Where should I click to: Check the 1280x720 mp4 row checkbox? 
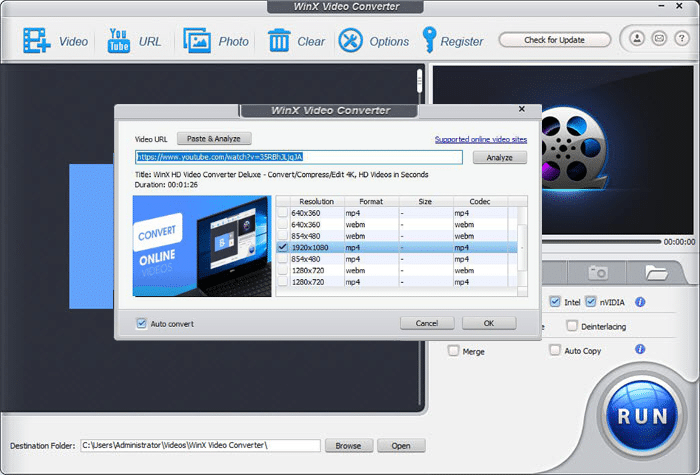(283, 282)
